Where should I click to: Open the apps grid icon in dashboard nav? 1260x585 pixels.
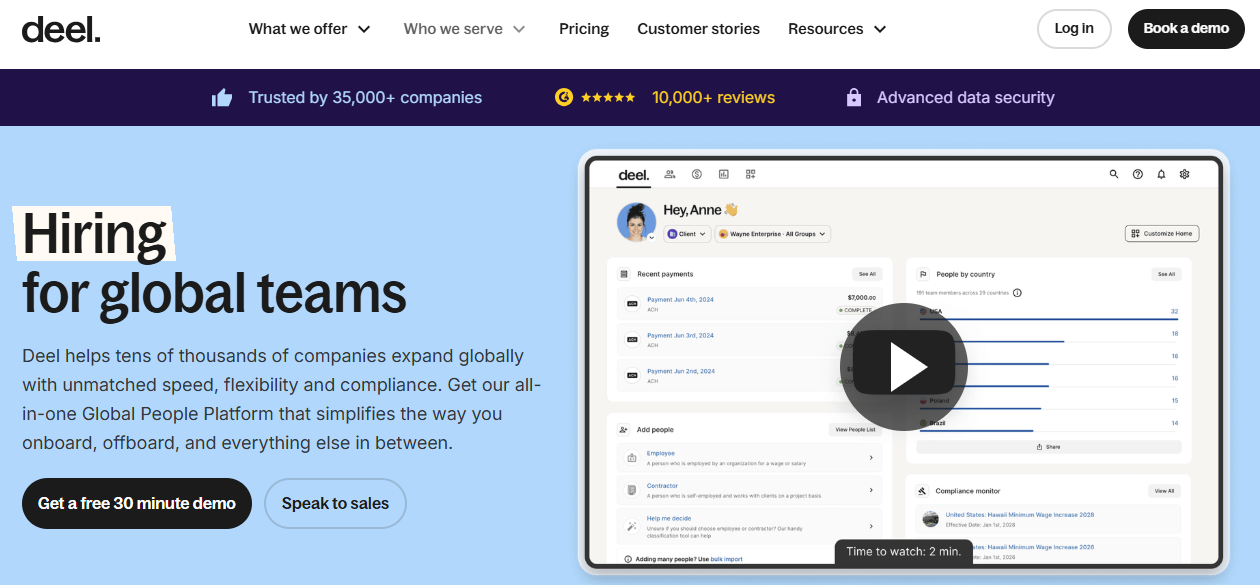pyautogui.click(x=750, y=174)
